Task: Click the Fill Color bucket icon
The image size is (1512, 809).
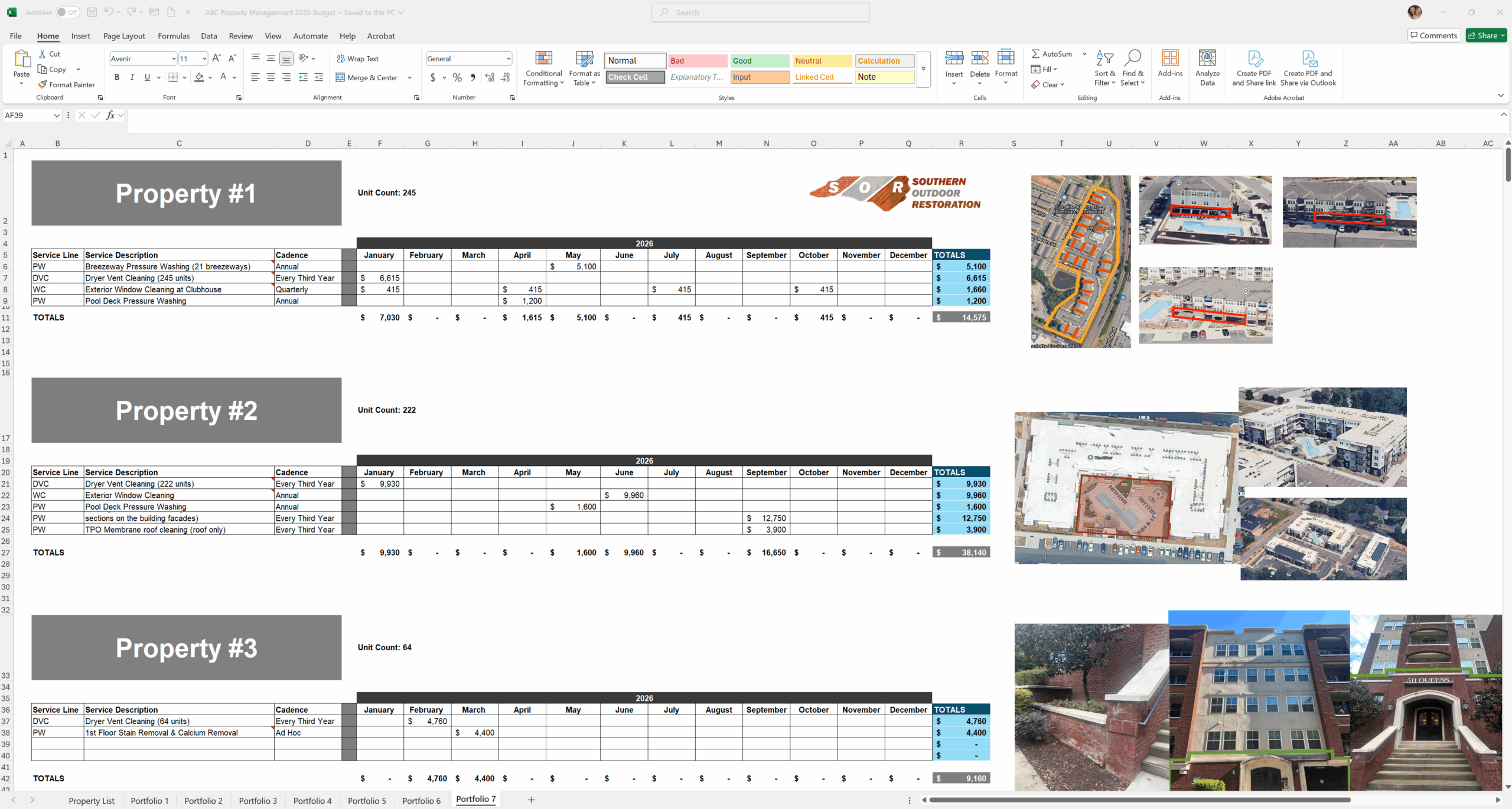Action: tap(199, 77)
